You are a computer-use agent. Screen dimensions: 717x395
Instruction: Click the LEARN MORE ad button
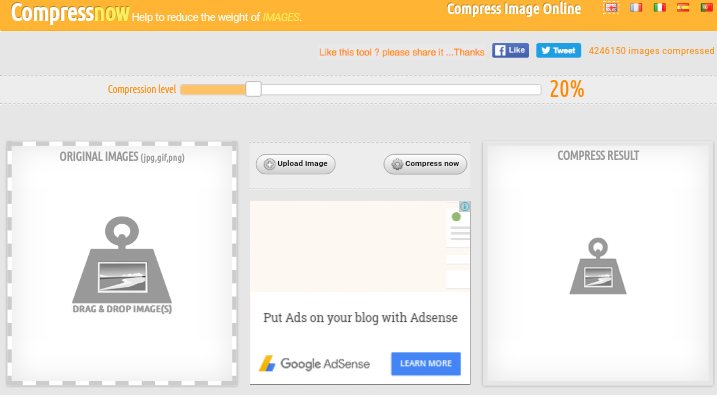(x=426, y=363)
